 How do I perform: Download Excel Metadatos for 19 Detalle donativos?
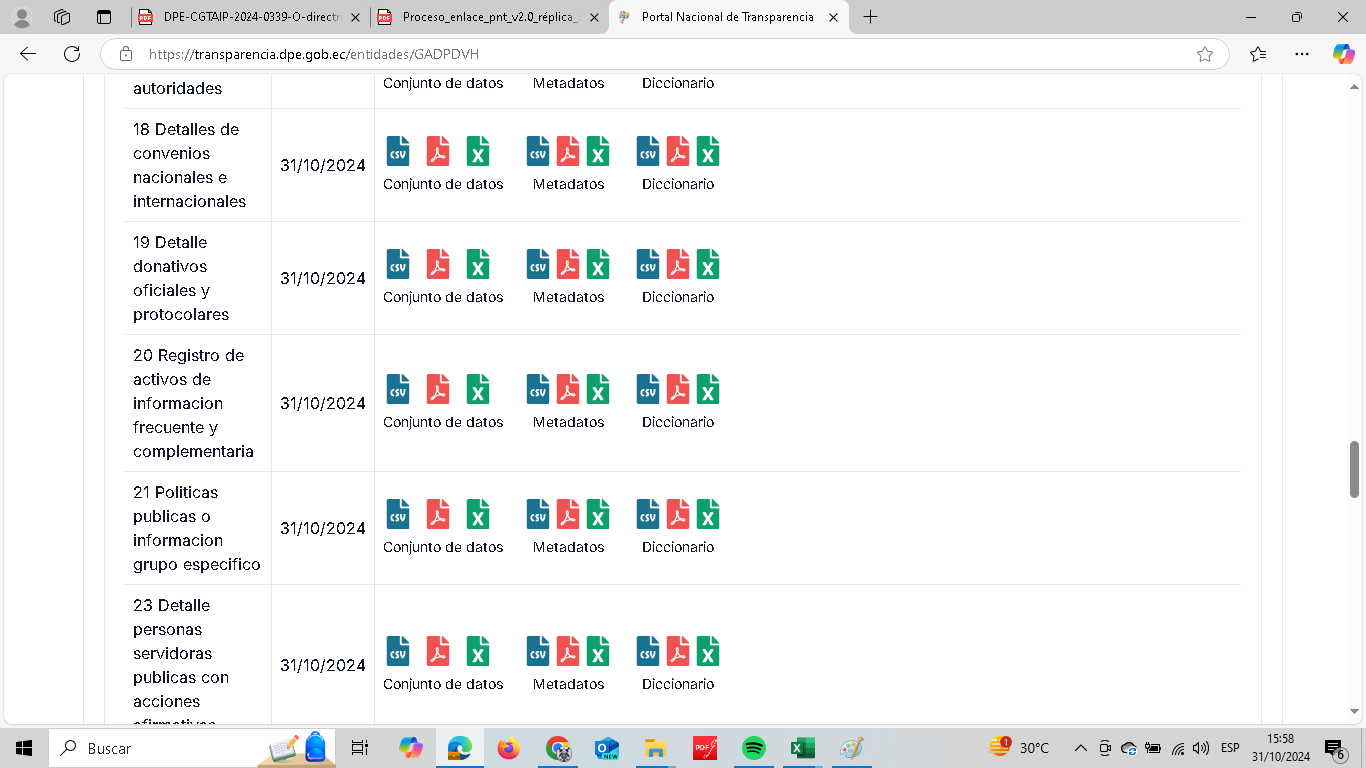[x=598, y=264]
